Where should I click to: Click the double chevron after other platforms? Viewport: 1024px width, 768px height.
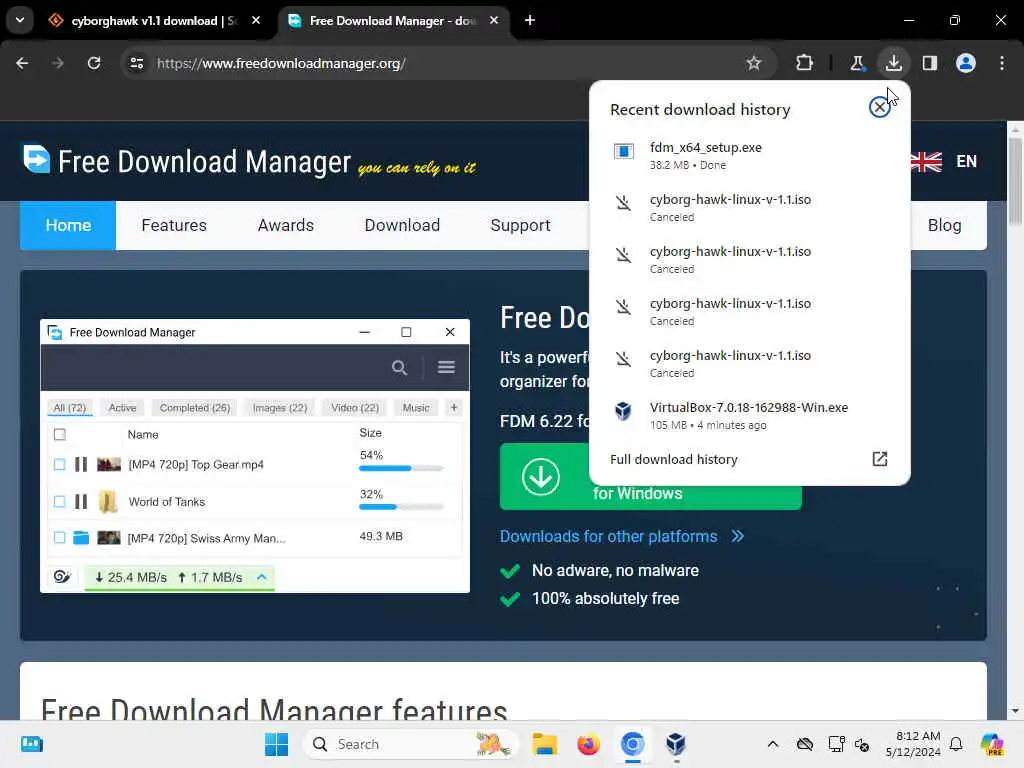(x=737, y=537)
